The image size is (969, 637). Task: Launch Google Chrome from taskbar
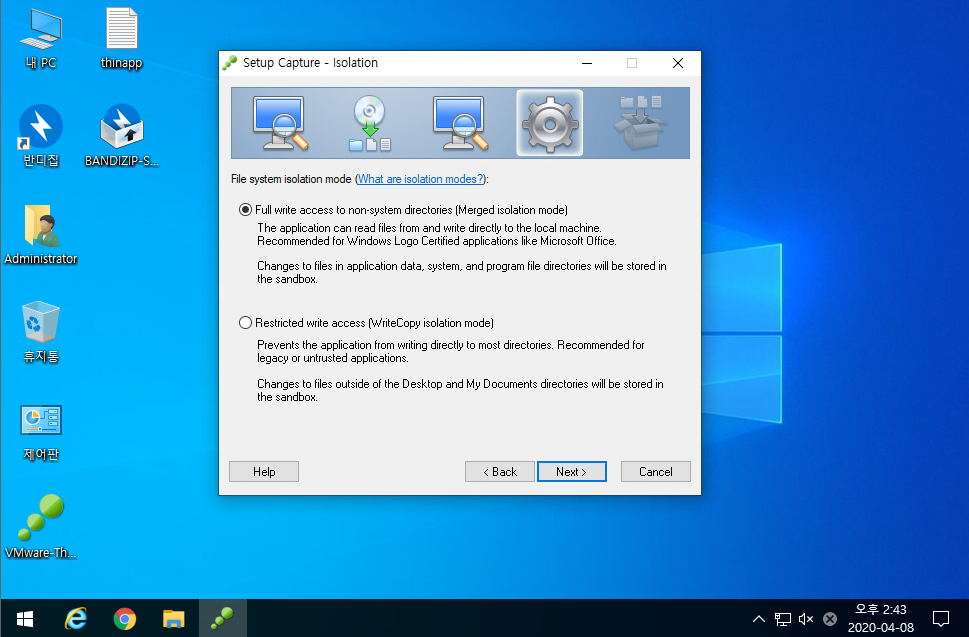[x=125, y=618]
